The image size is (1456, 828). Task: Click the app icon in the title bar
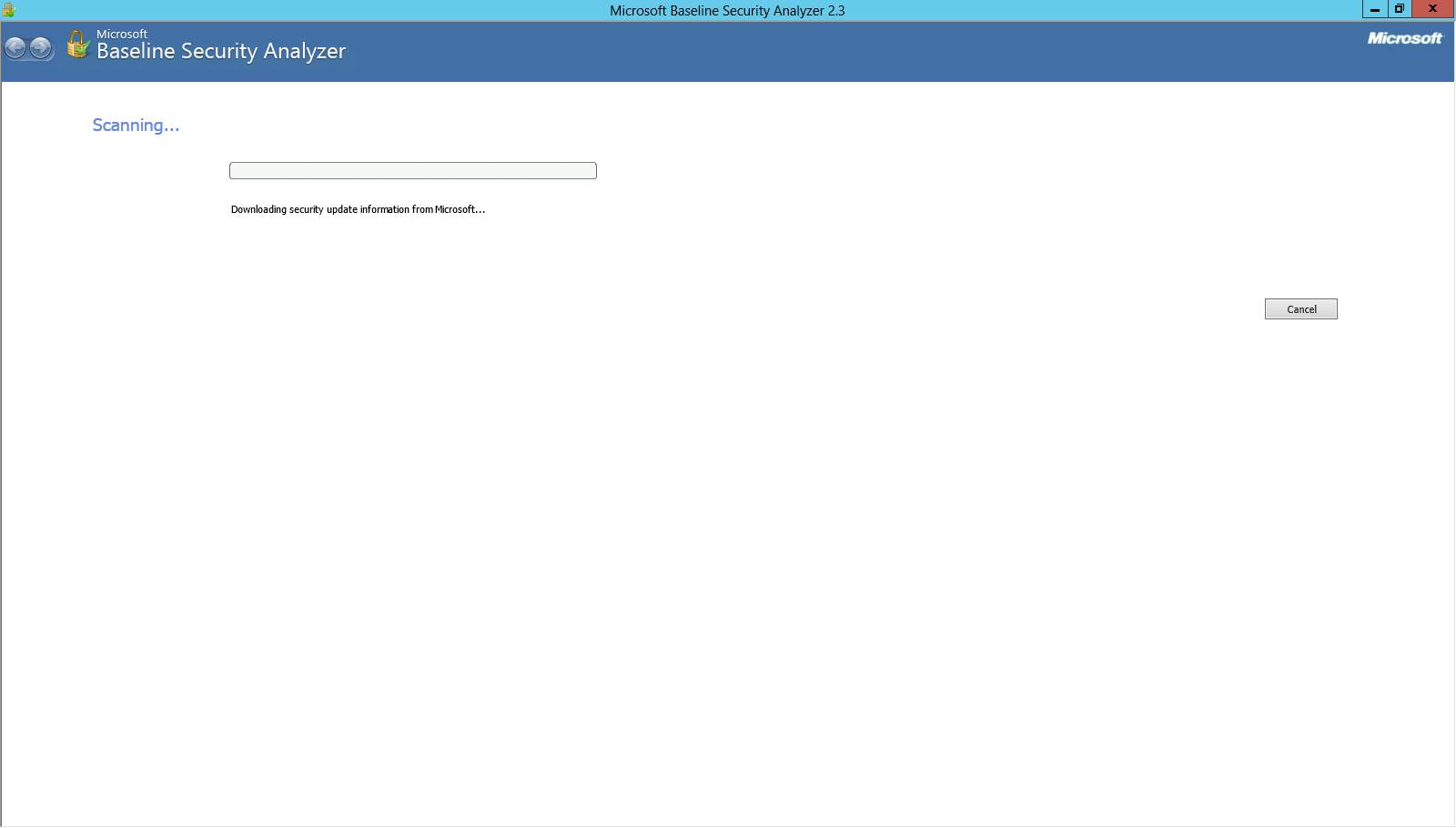click(9, 10)
